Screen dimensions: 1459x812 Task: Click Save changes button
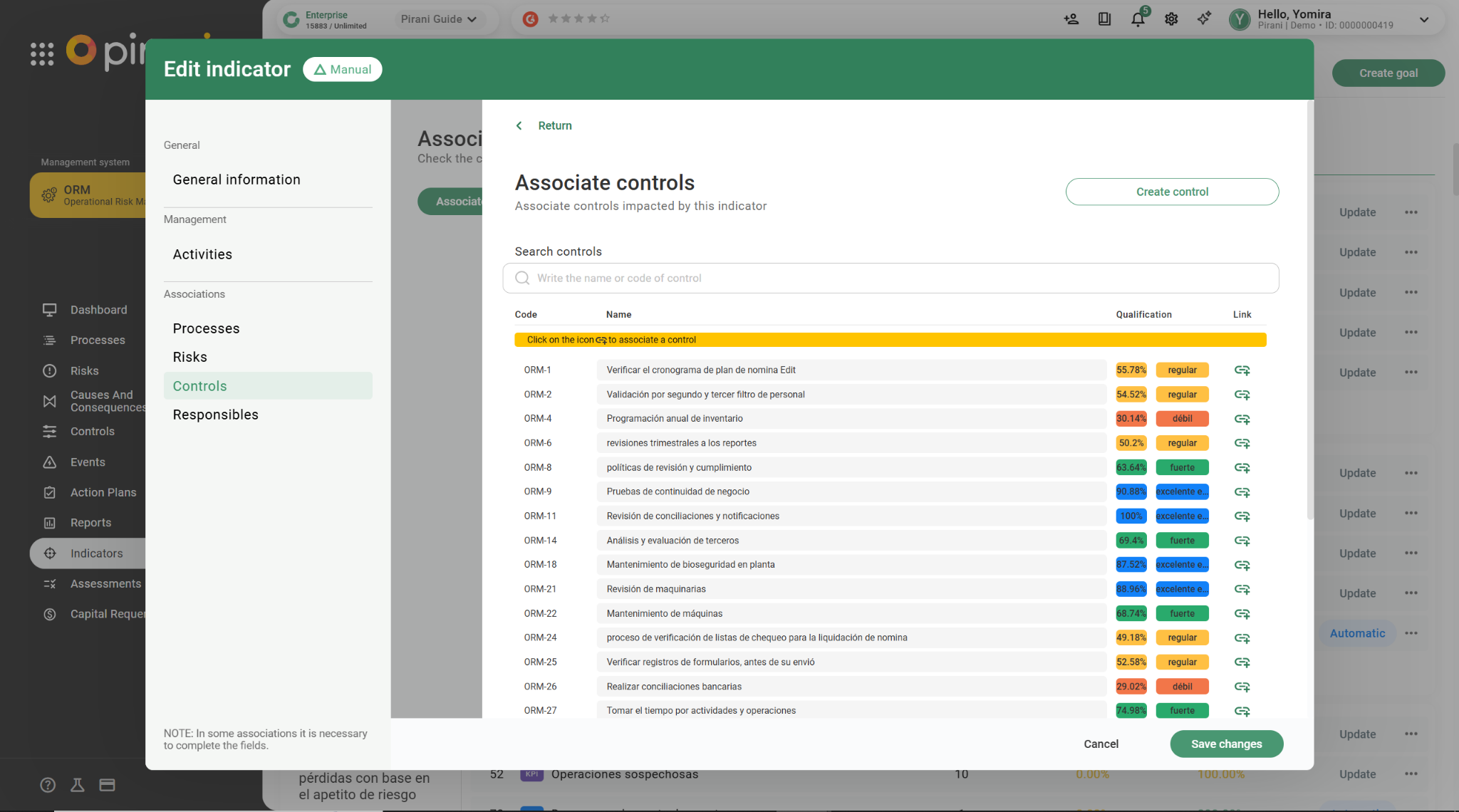click(1226, 744)
